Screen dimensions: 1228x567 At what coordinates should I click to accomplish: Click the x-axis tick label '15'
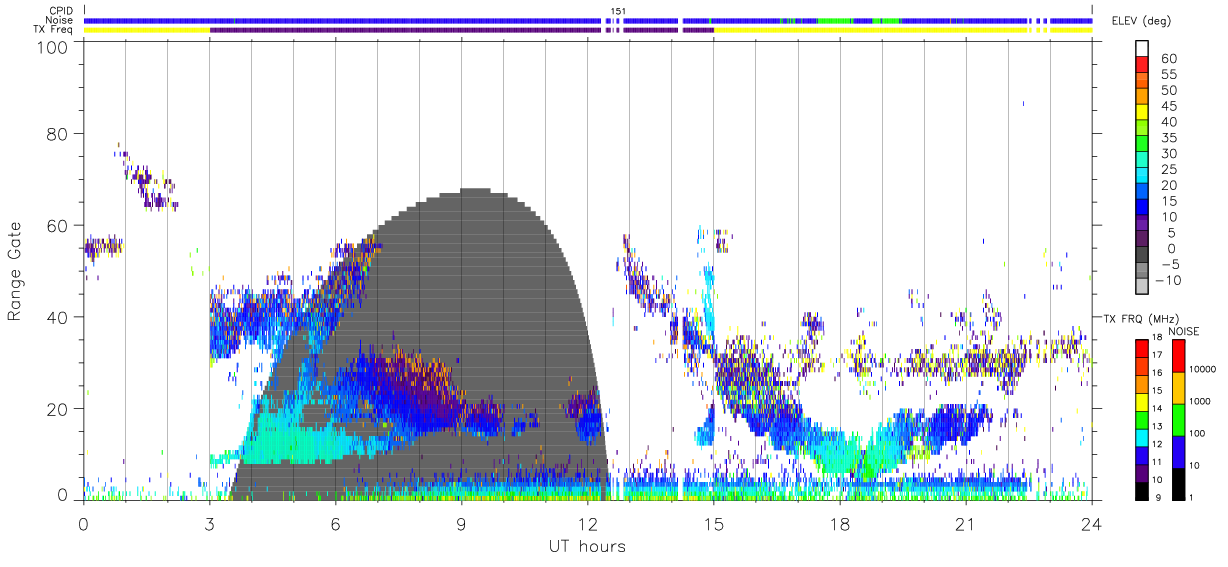tap(713, 524)
